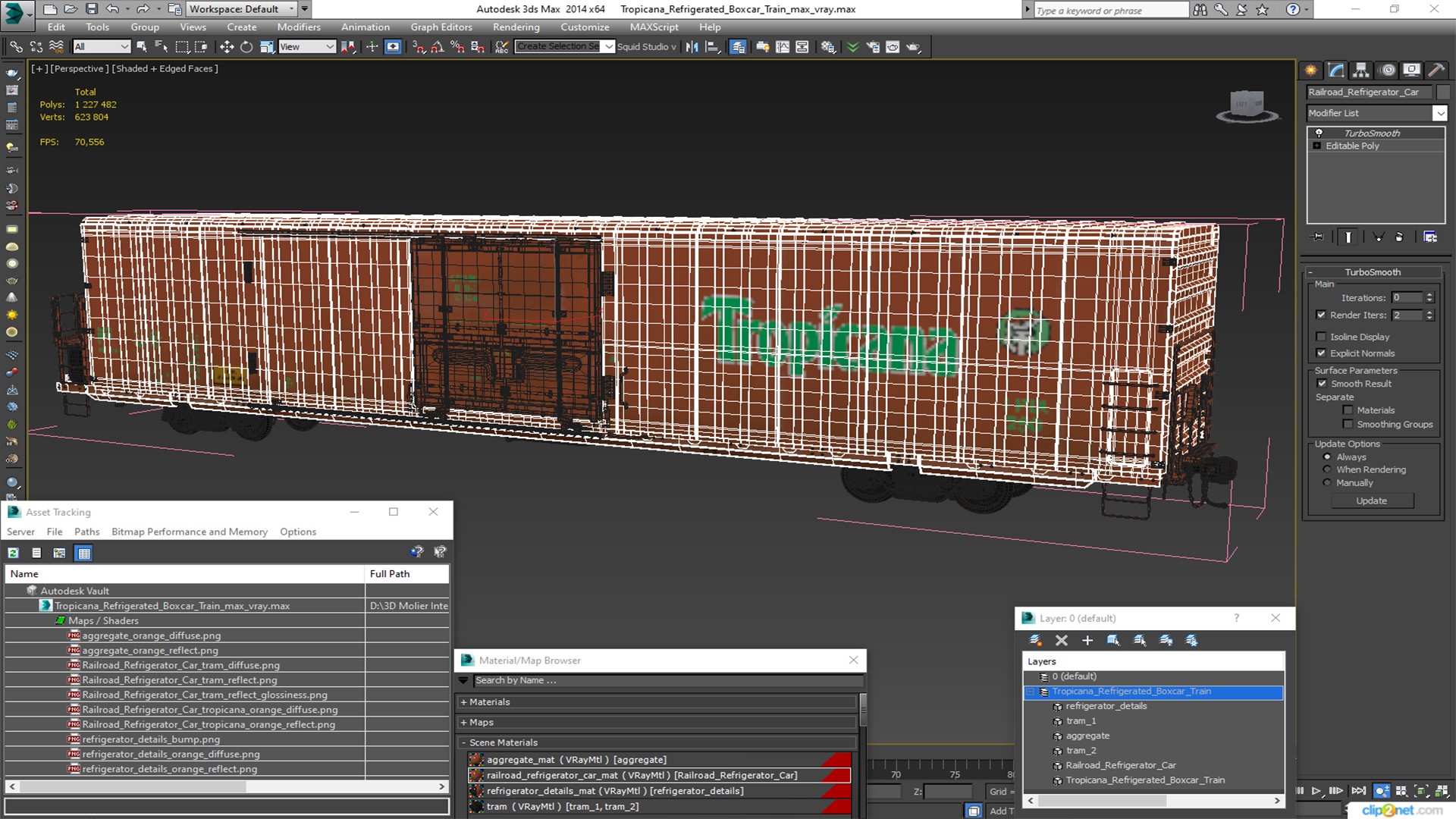The width and height of the screenshot is (1456, 819).
Task: Click Update button in TurboSmooth panel
Action: pyautogui.click(x=1370, y=500)
